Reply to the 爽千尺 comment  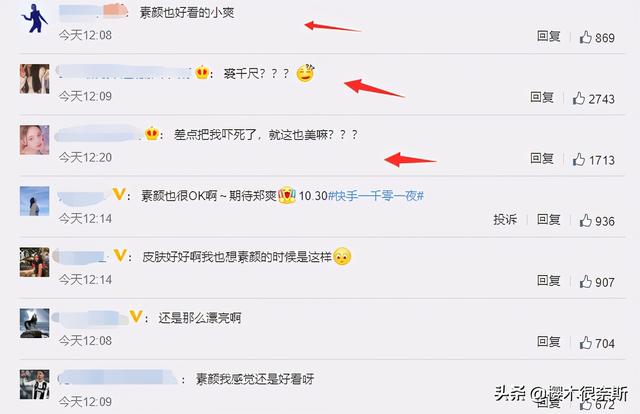point(542,97)
